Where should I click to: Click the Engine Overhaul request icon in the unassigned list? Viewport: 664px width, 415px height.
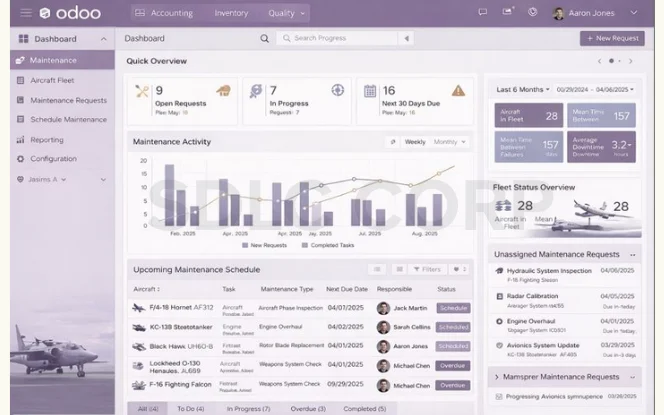click(x=499, y=321)
